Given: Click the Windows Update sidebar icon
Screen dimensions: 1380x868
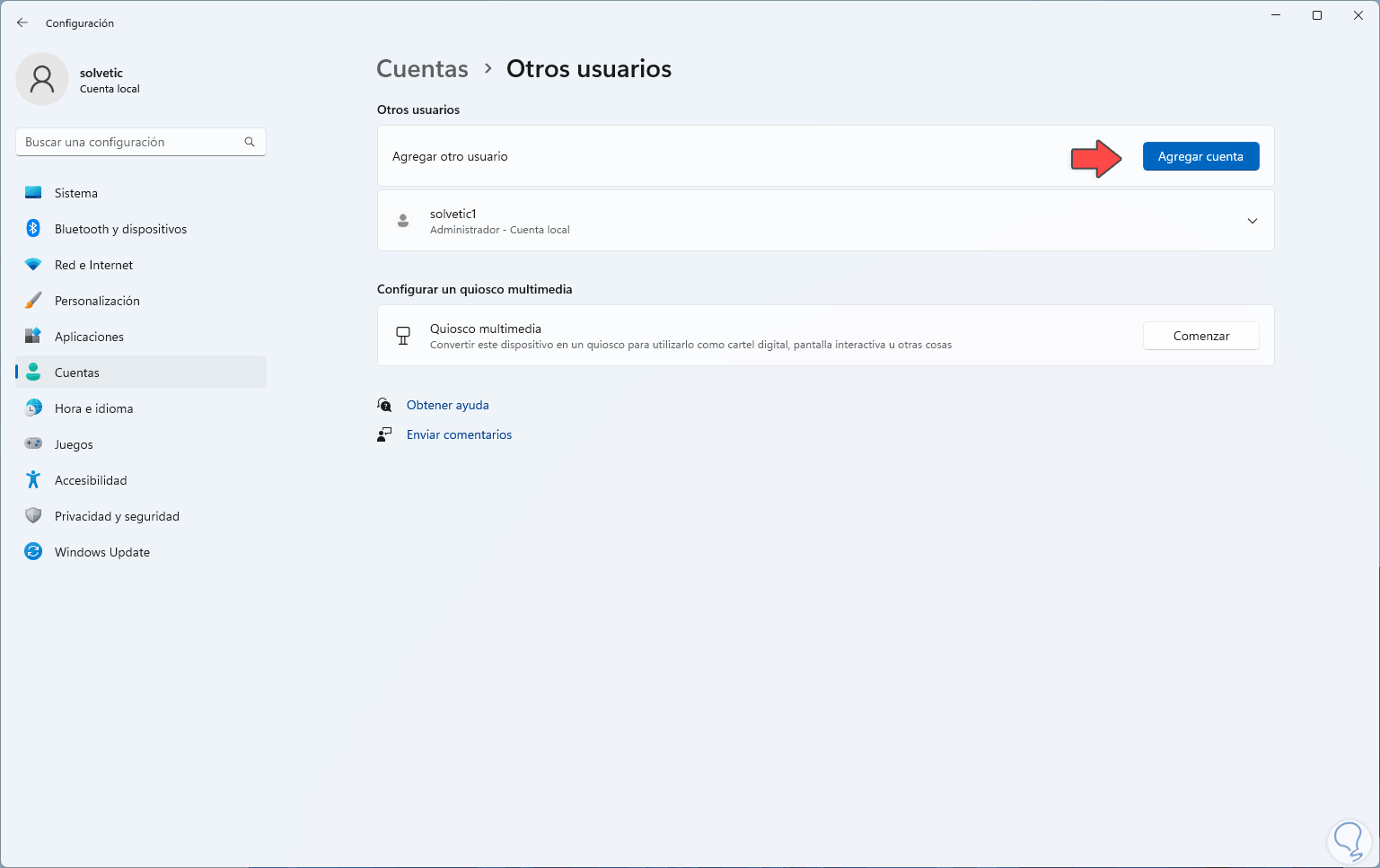Looking at the screenshot, I should [33, 552].
